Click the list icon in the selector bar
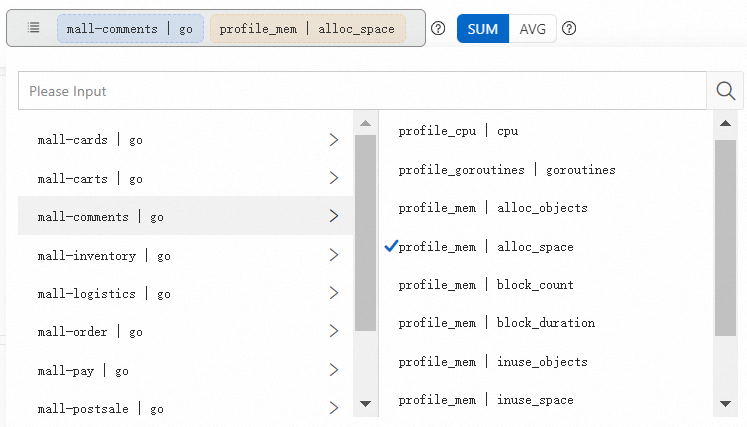Screen dimensions: 747x427 (33, 28)
